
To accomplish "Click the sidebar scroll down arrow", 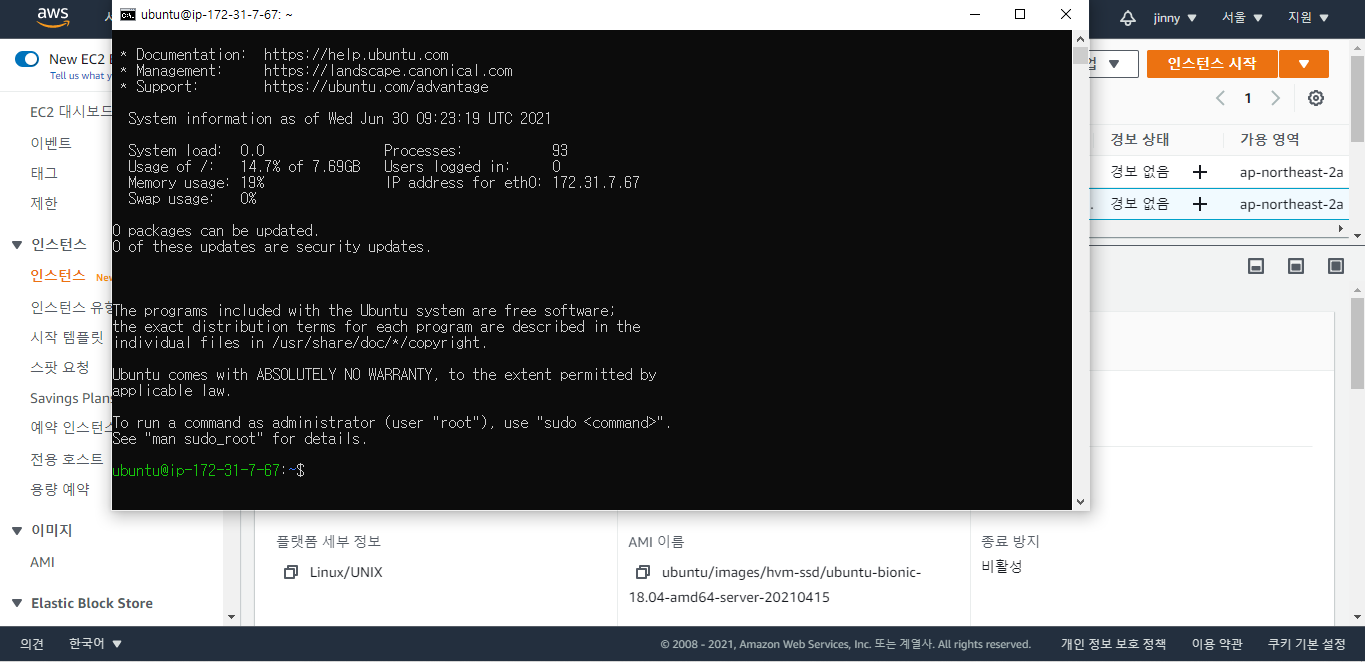I will point(231,618).
